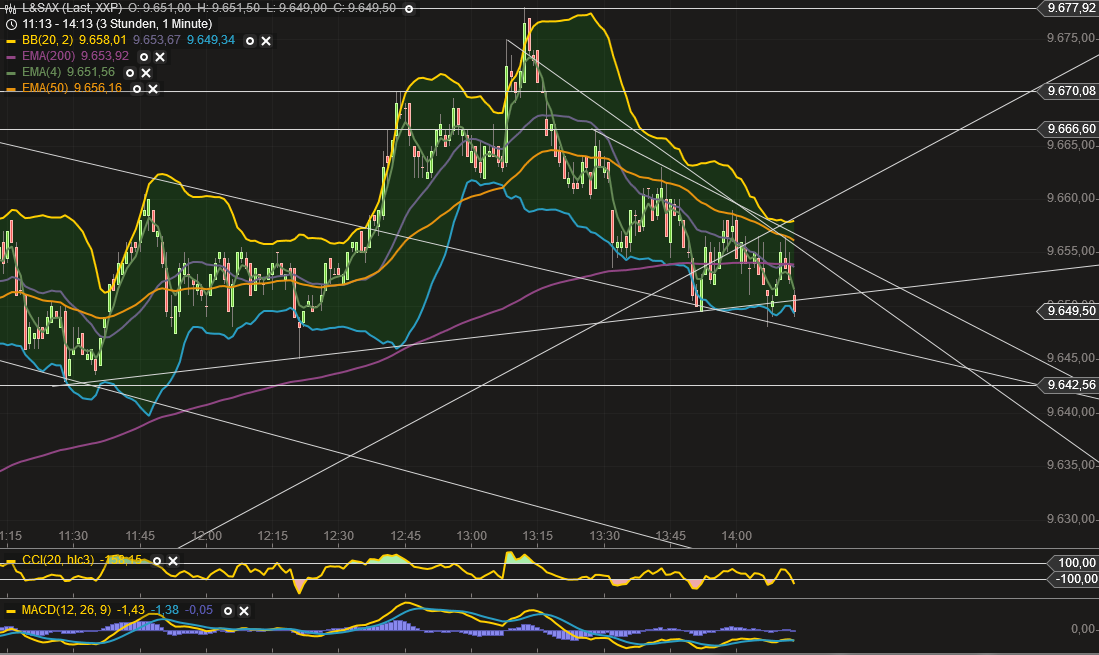Remove the EMA(200) indicator
Viewport: 1099px width, 655px height.
[x=159, y=57]
